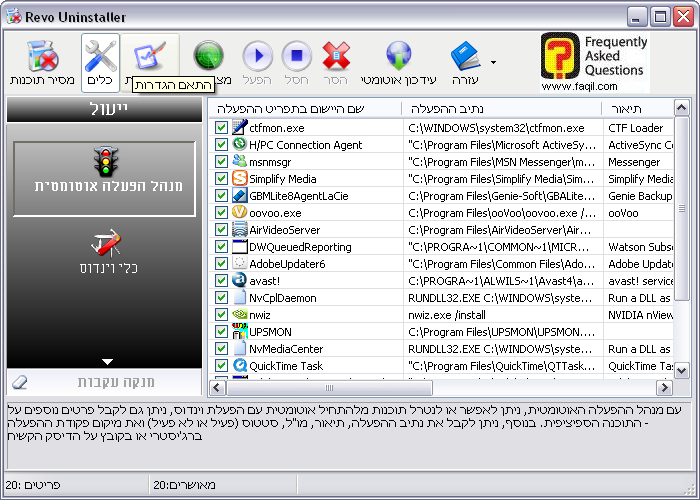Toggle the Simplify Media checkbox
The image size is (700, 500).
(221, 179)
